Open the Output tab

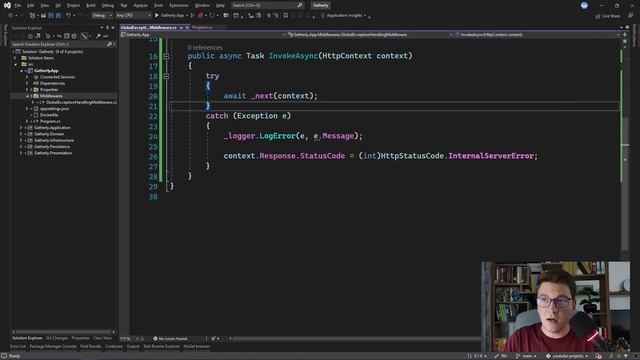point(133,346)
